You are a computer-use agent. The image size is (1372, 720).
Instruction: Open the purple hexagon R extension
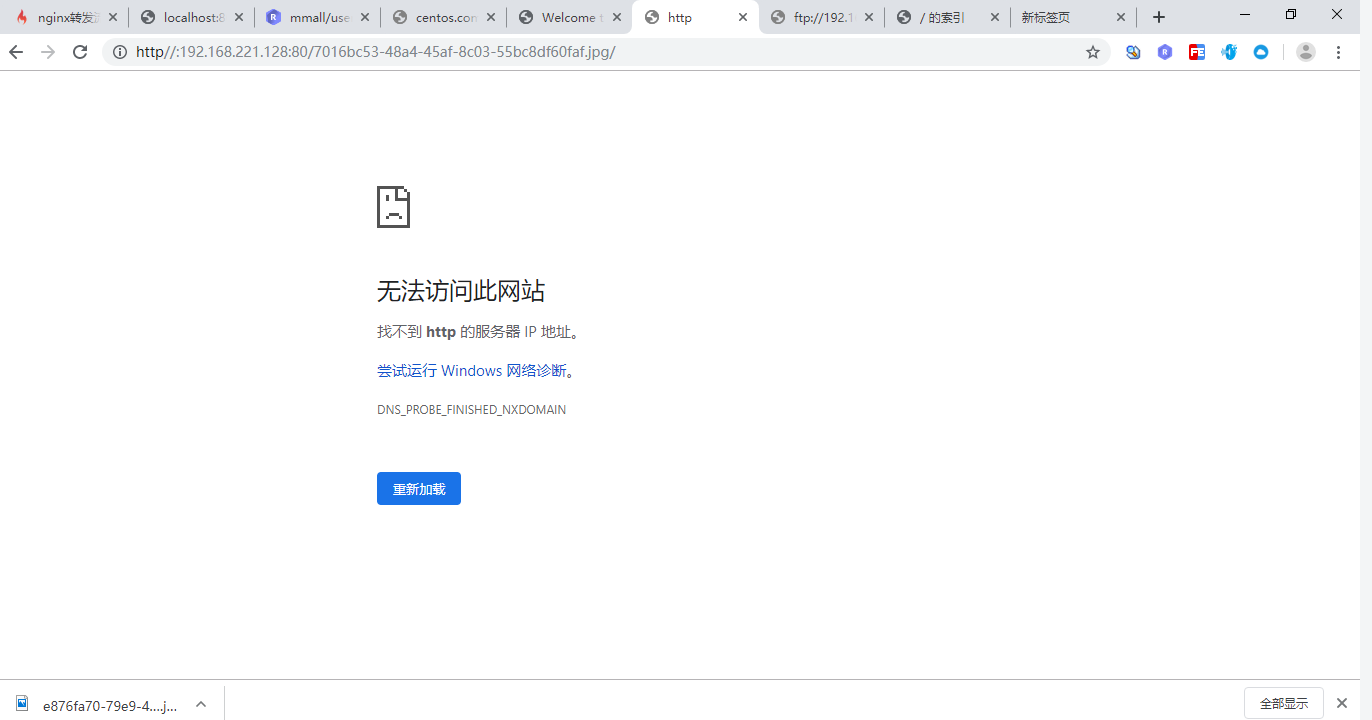point(1165,52)
